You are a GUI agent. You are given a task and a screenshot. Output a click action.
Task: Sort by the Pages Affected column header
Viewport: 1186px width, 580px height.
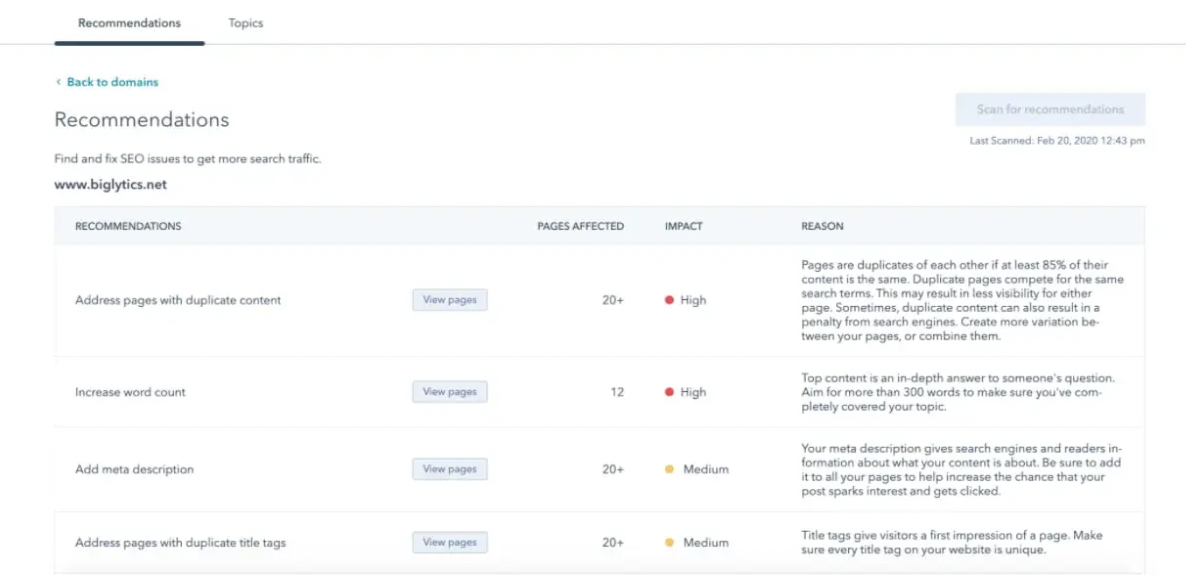[x=580, y=226]
